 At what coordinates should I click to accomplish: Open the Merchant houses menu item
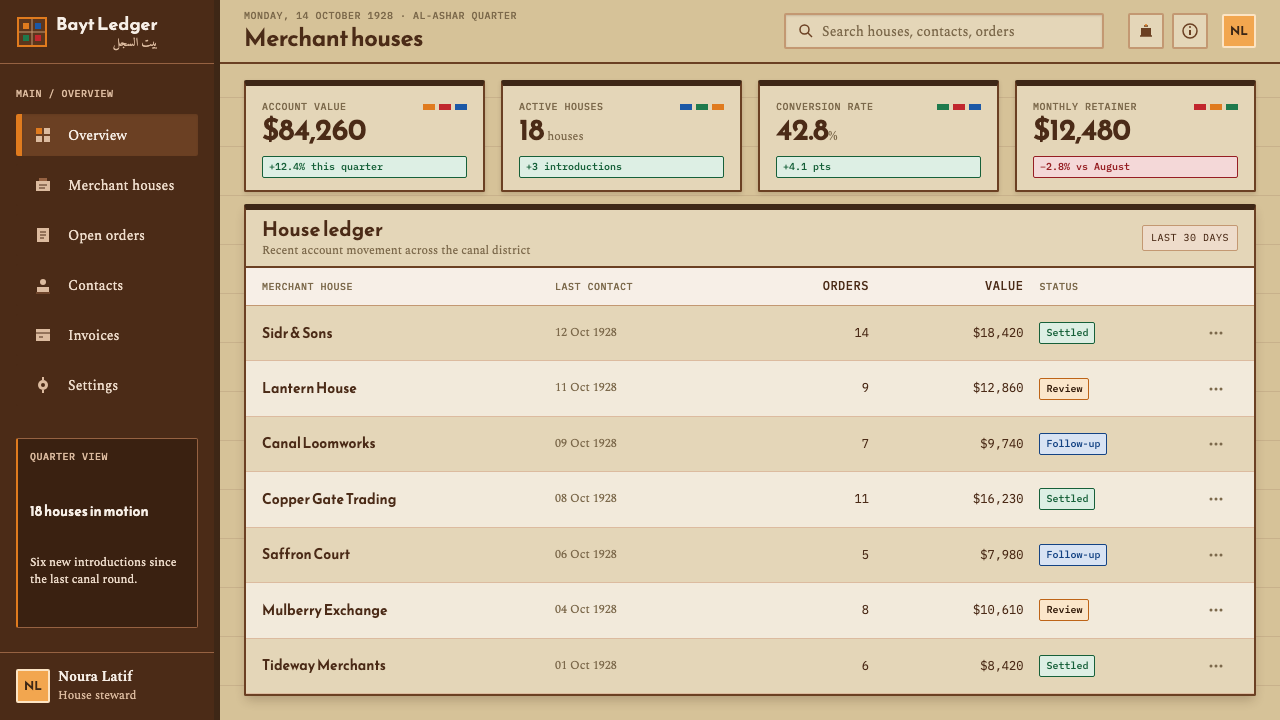[107, 185]
